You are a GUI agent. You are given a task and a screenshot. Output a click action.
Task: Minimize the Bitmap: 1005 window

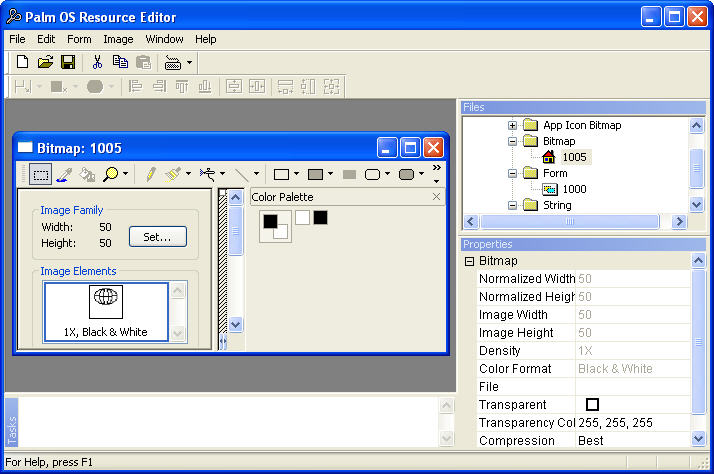387,148
